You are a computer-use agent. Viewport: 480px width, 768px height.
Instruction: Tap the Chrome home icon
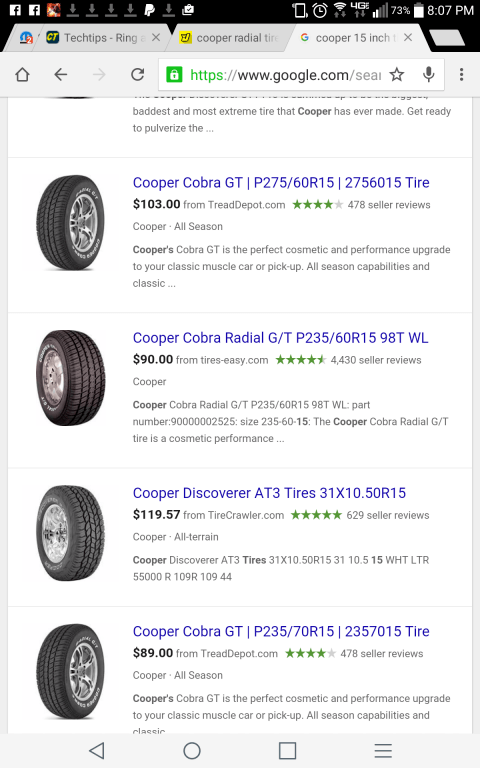pos(23,74)
